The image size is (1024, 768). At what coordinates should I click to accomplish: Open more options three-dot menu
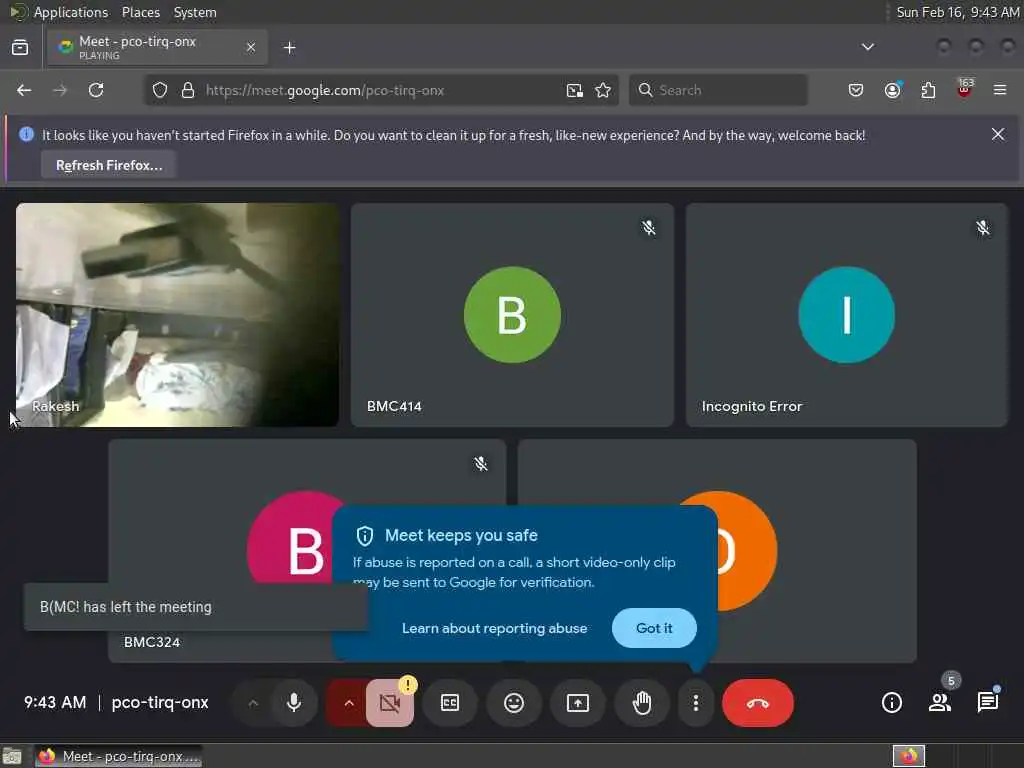point(696,703)
